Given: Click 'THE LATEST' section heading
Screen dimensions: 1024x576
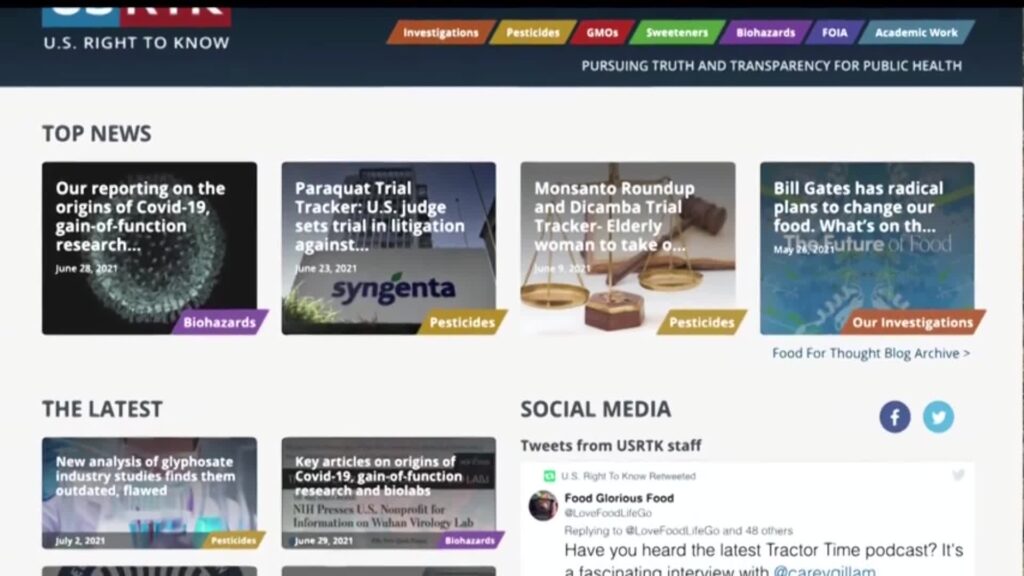Looking at the screenshot, I should 103,409.
